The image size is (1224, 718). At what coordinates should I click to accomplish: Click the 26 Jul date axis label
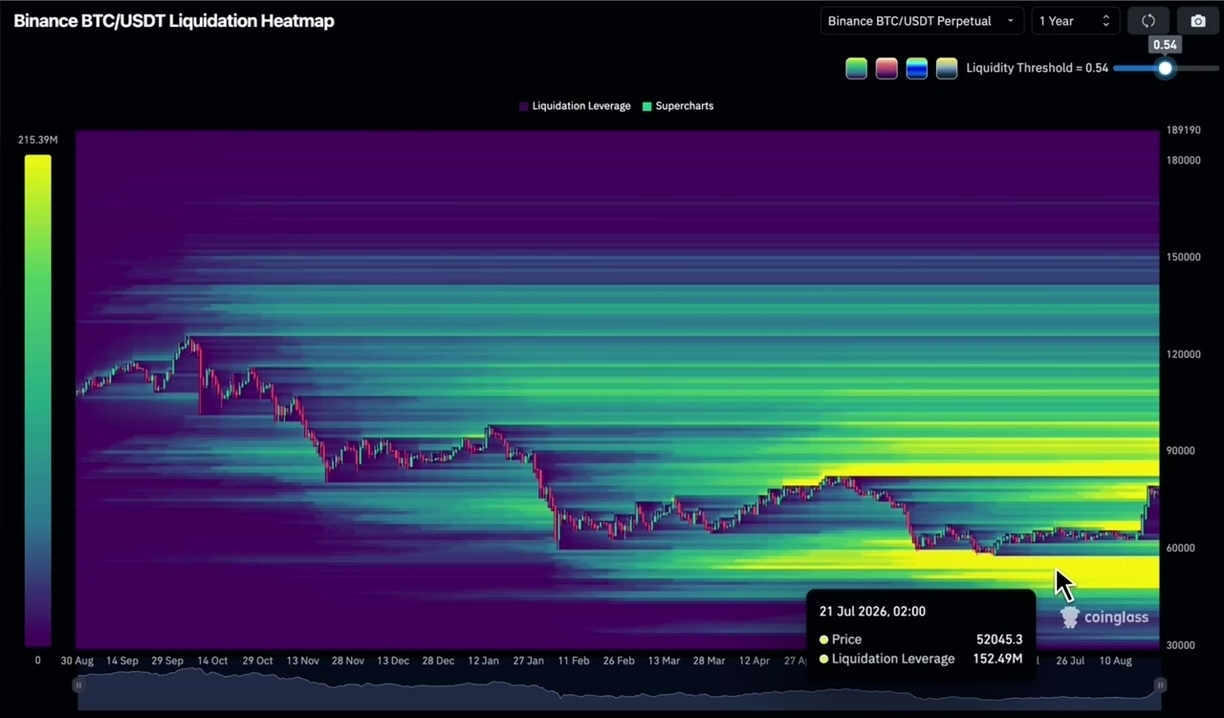(1070, 661)
